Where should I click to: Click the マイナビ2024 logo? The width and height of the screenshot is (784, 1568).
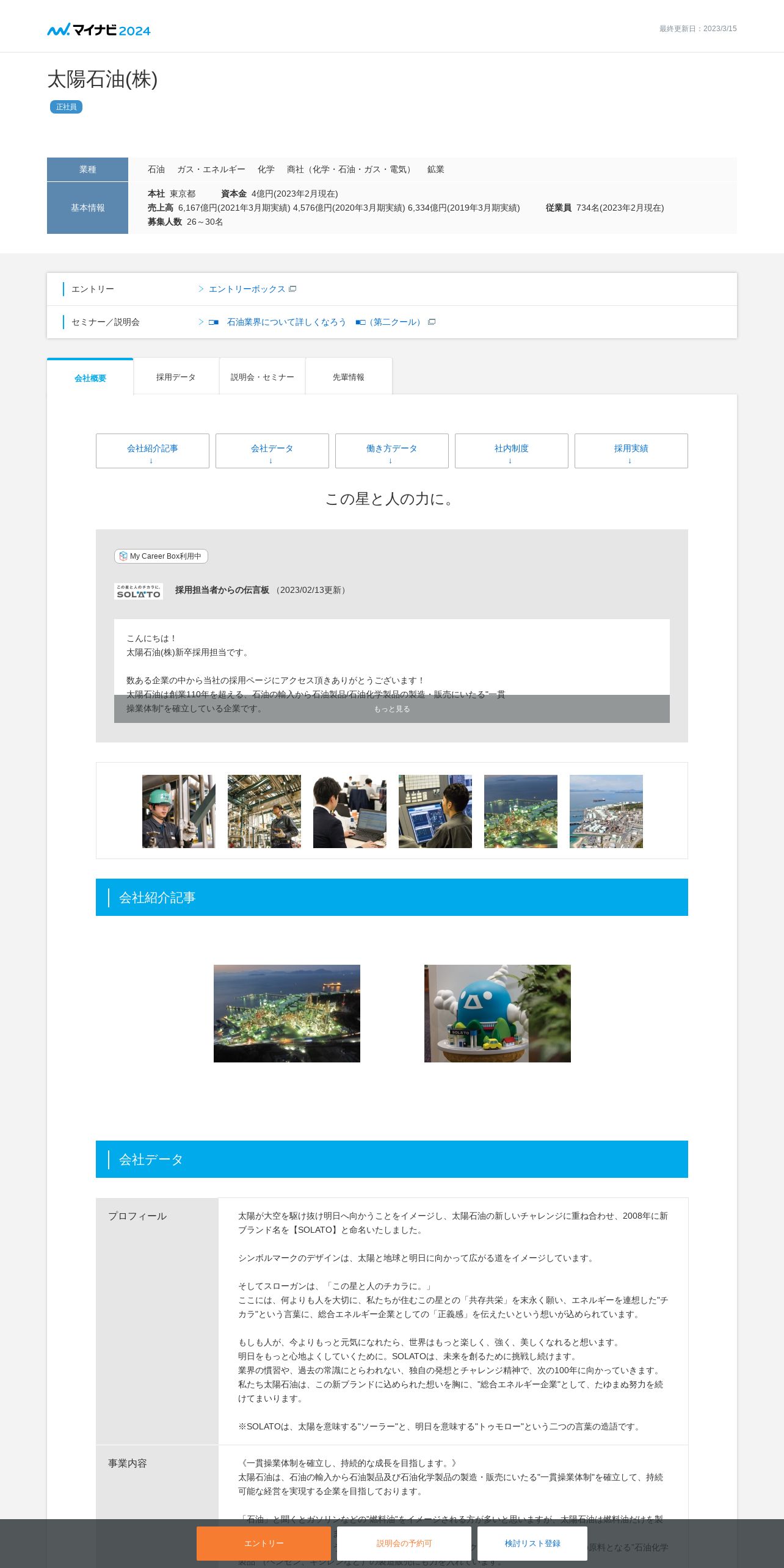(x=99, y=29)
